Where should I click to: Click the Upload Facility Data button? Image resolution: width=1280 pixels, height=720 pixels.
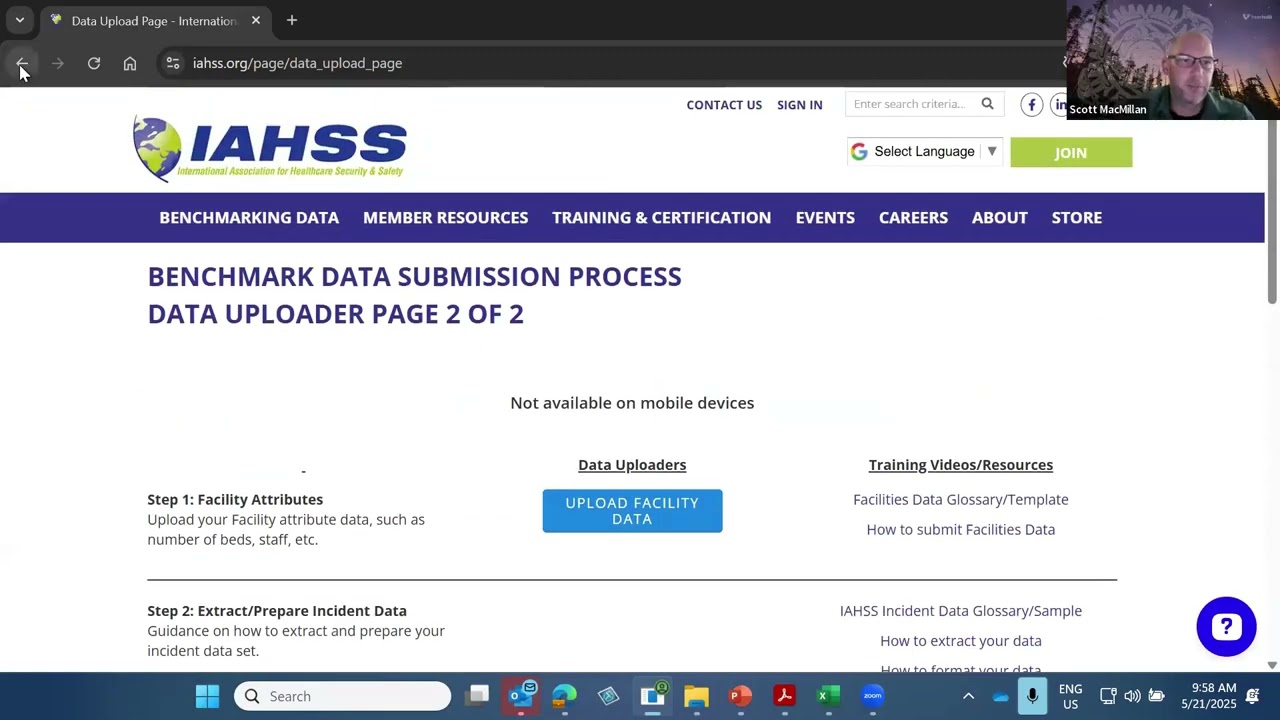[x=632, y=511]
